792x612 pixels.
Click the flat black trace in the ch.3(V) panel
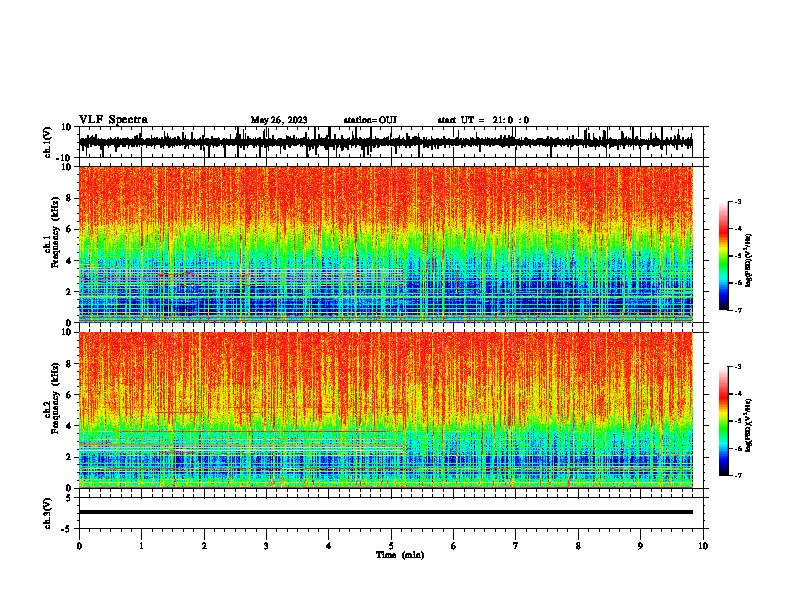click(x=386, y=512)
